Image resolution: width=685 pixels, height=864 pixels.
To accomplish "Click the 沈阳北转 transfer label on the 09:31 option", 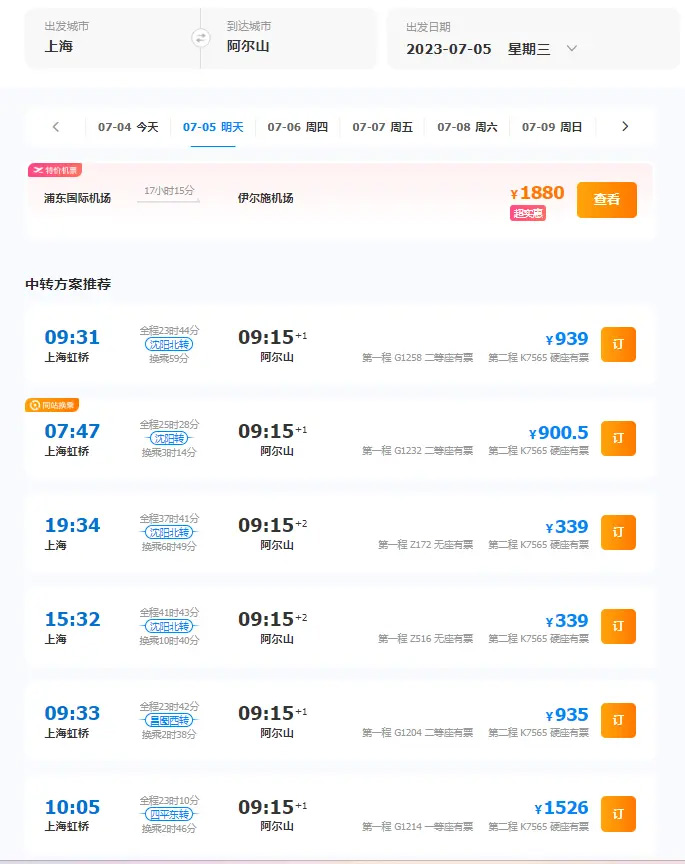I will pyautogui.click(x=168, y=344).
